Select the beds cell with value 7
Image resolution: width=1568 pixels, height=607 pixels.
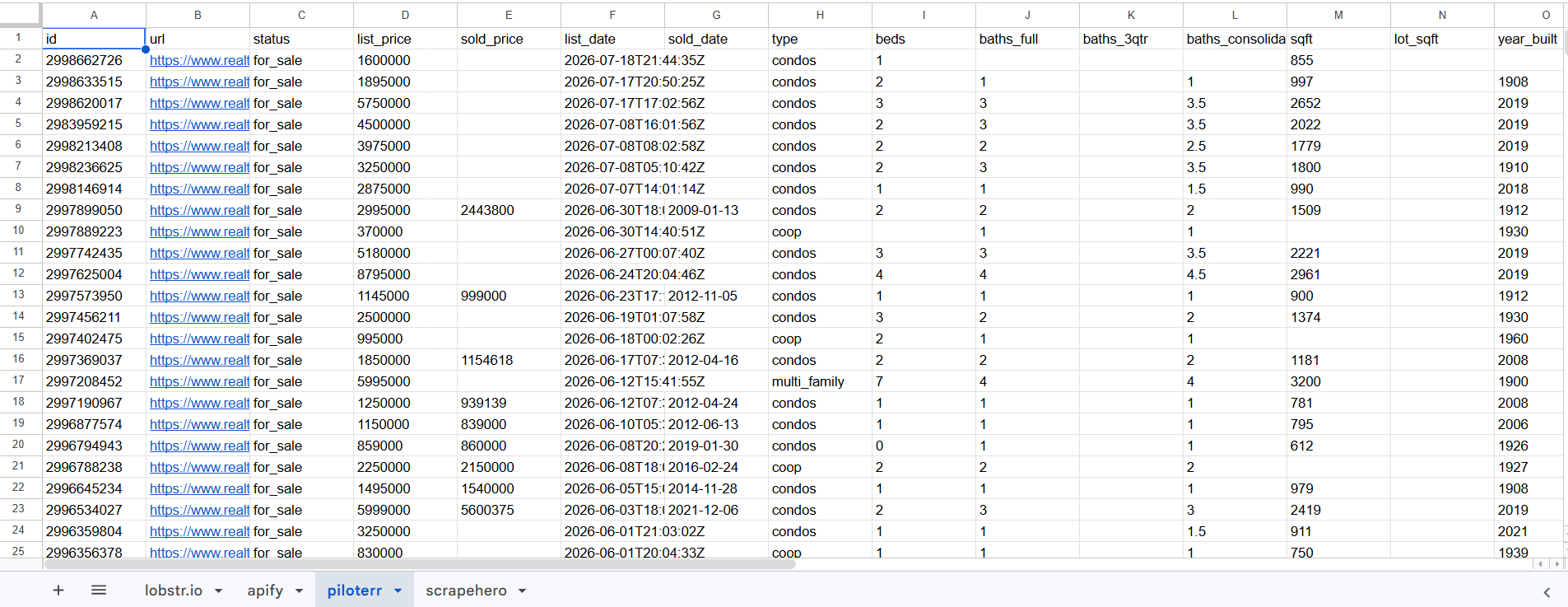pyautogui.click(x=924, y=381)
